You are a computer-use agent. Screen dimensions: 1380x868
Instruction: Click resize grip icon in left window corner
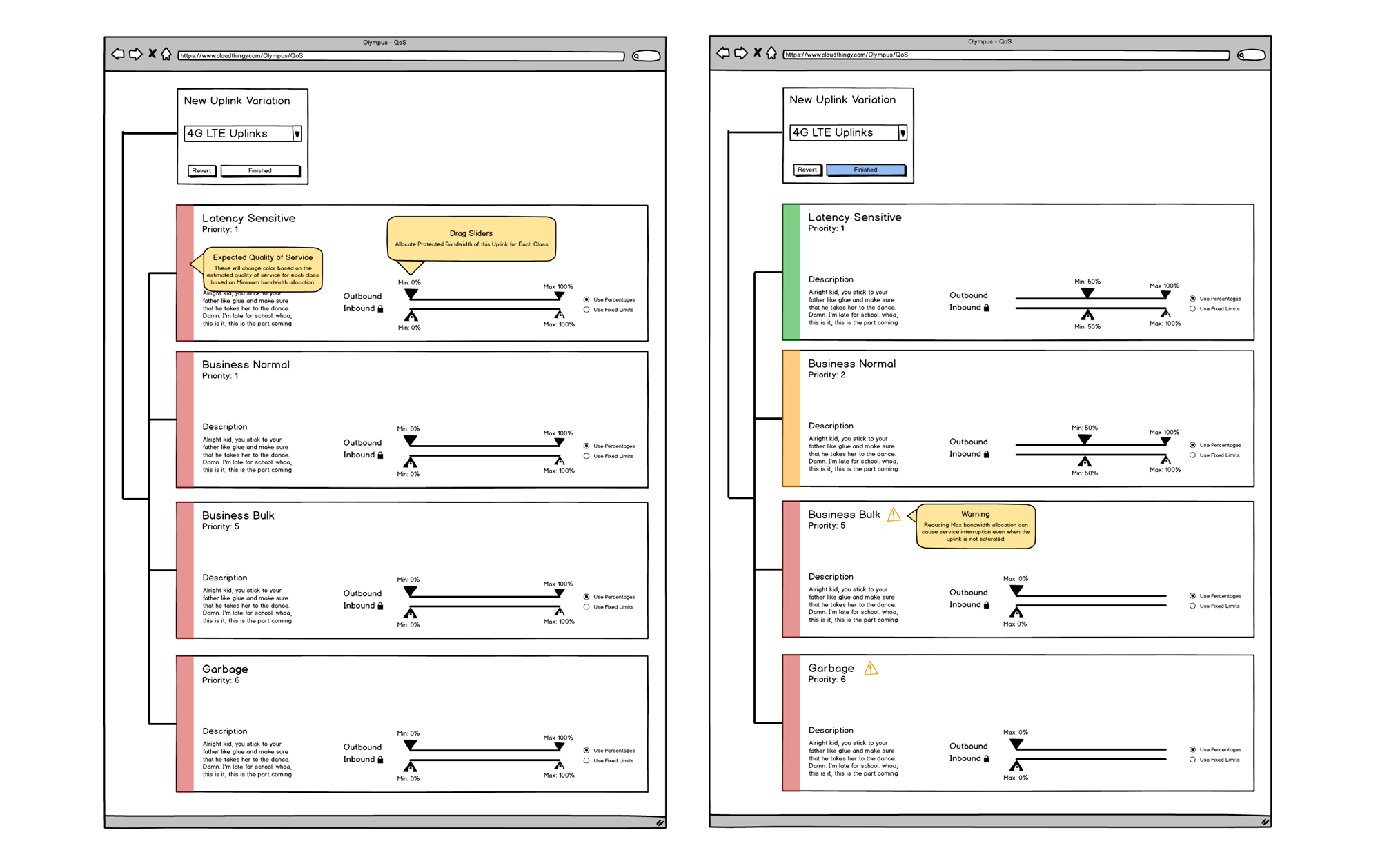pyautogui.click(x=660, y=822)
